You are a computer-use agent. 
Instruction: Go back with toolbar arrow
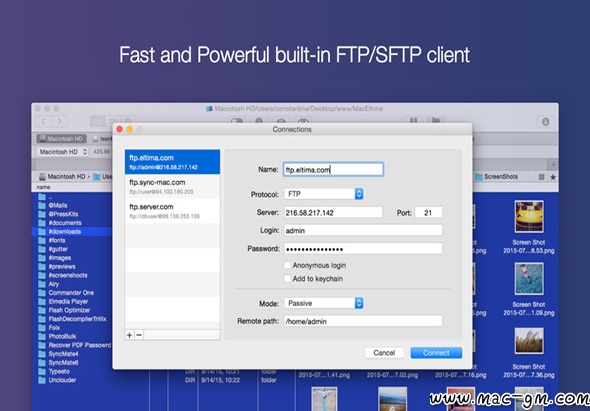point(44,121)
